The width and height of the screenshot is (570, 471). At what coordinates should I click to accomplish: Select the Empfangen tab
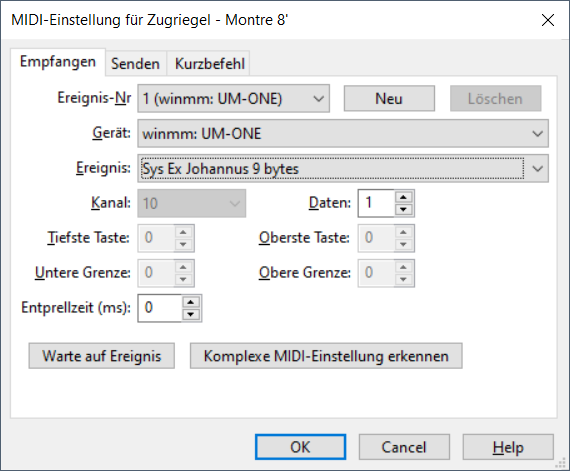click(58, 62)
